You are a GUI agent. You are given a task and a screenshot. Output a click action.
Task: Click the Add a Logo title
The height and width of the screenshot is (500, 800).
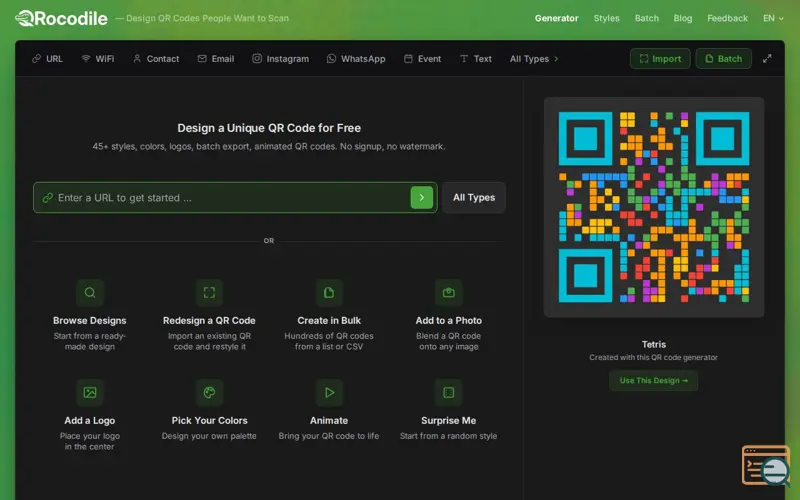[x=90, y=420]
